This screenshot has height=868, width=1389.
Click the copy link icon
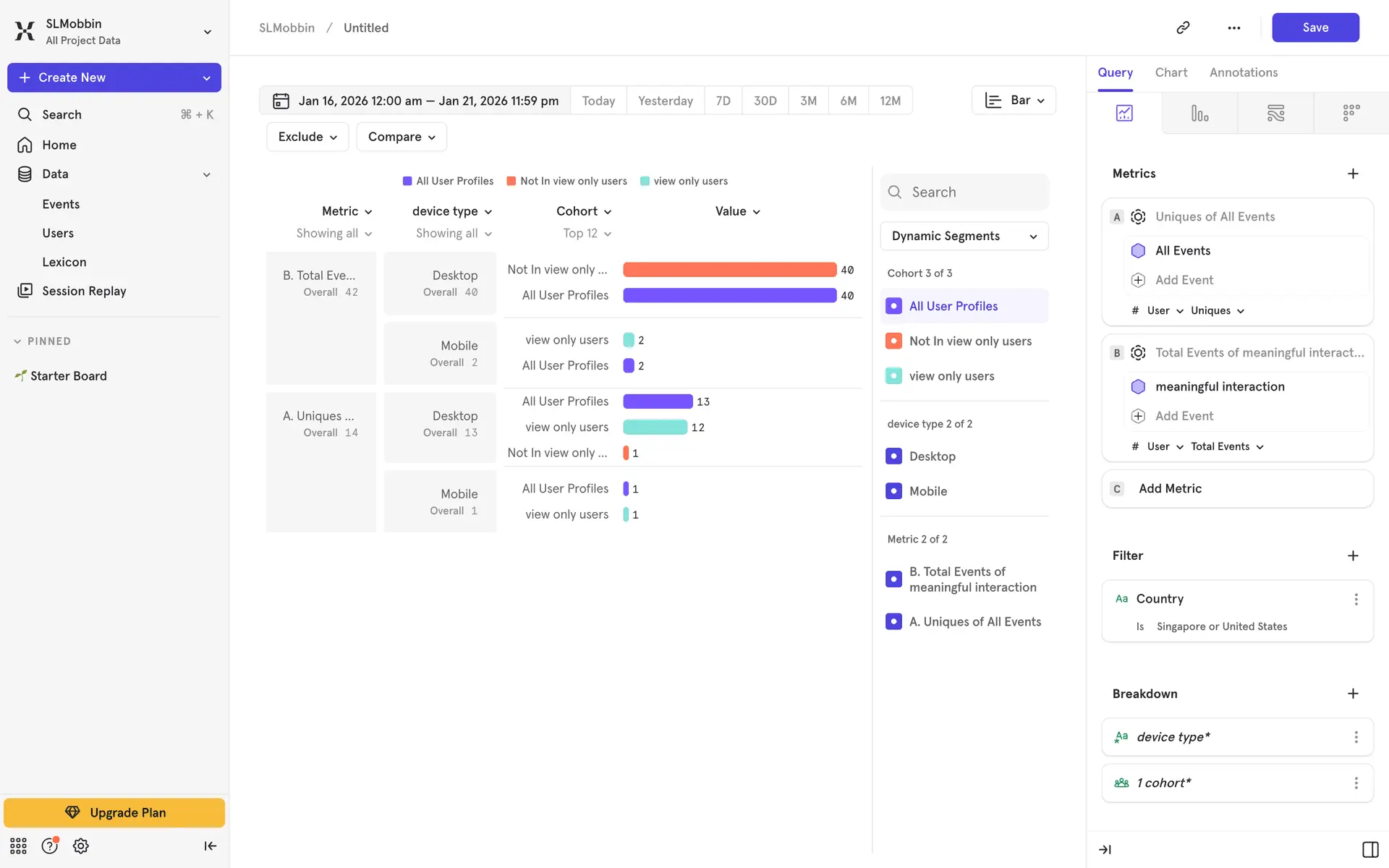(1183, 27)
